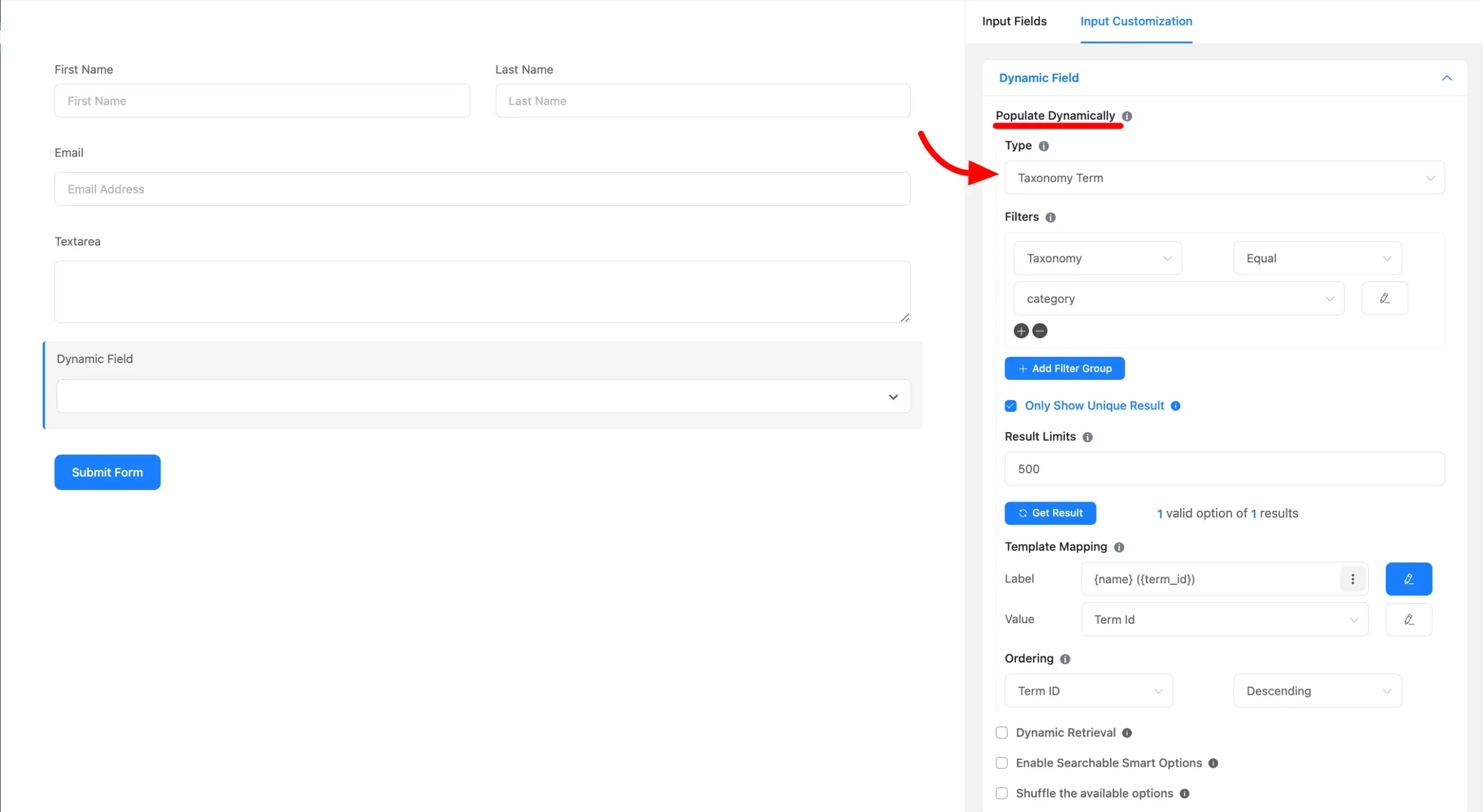Uncheck Only Show Unique Result
1483x812 pixels.
[x=1010, y=406]
